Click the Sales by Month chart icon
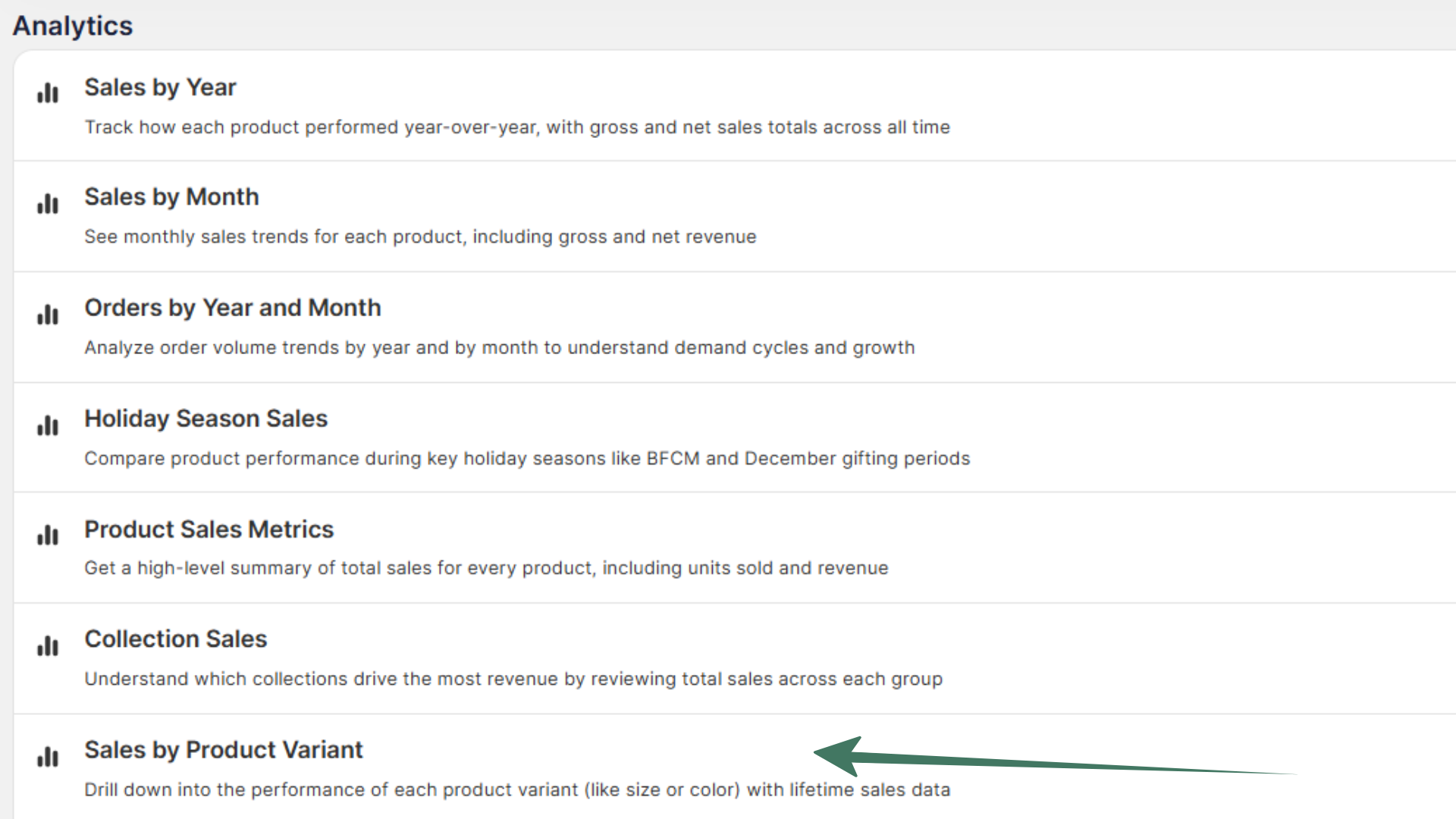Screen dimensions: 1456x819 pos(47,203)
